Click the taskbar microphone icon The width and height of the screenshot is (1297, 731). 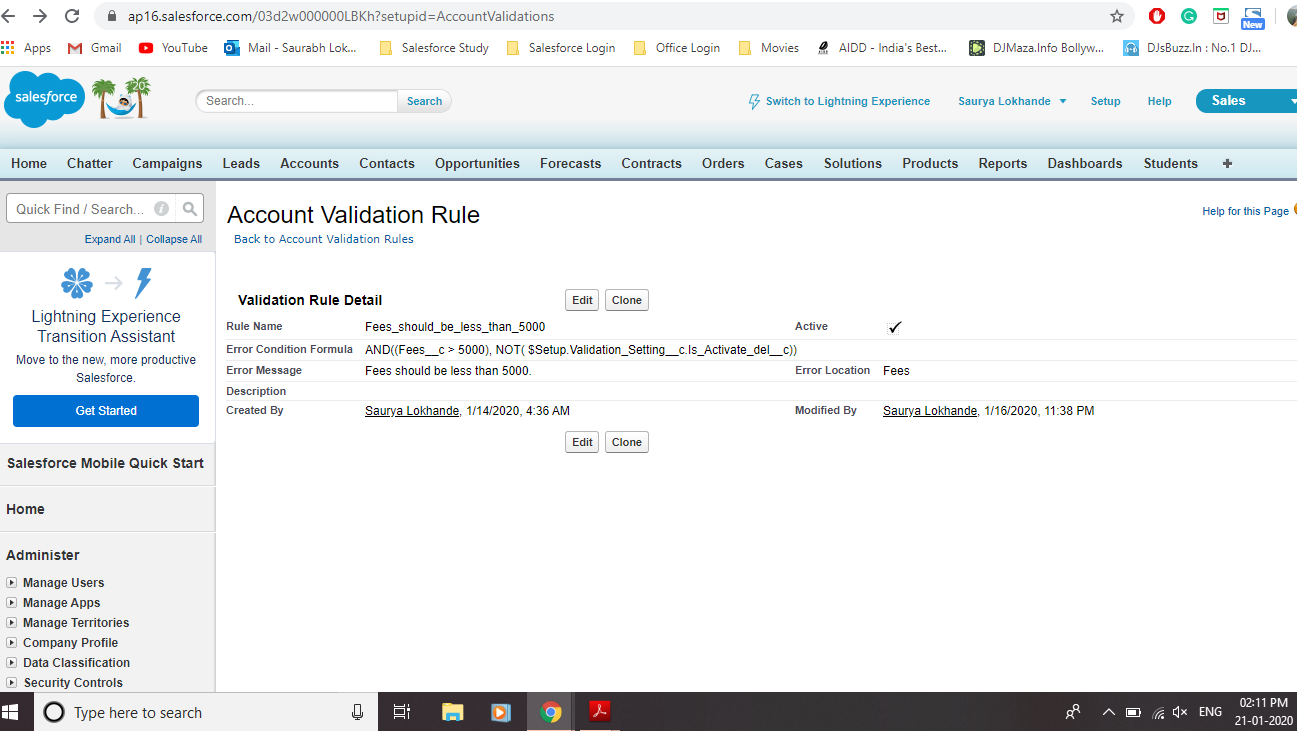point(357,712)
